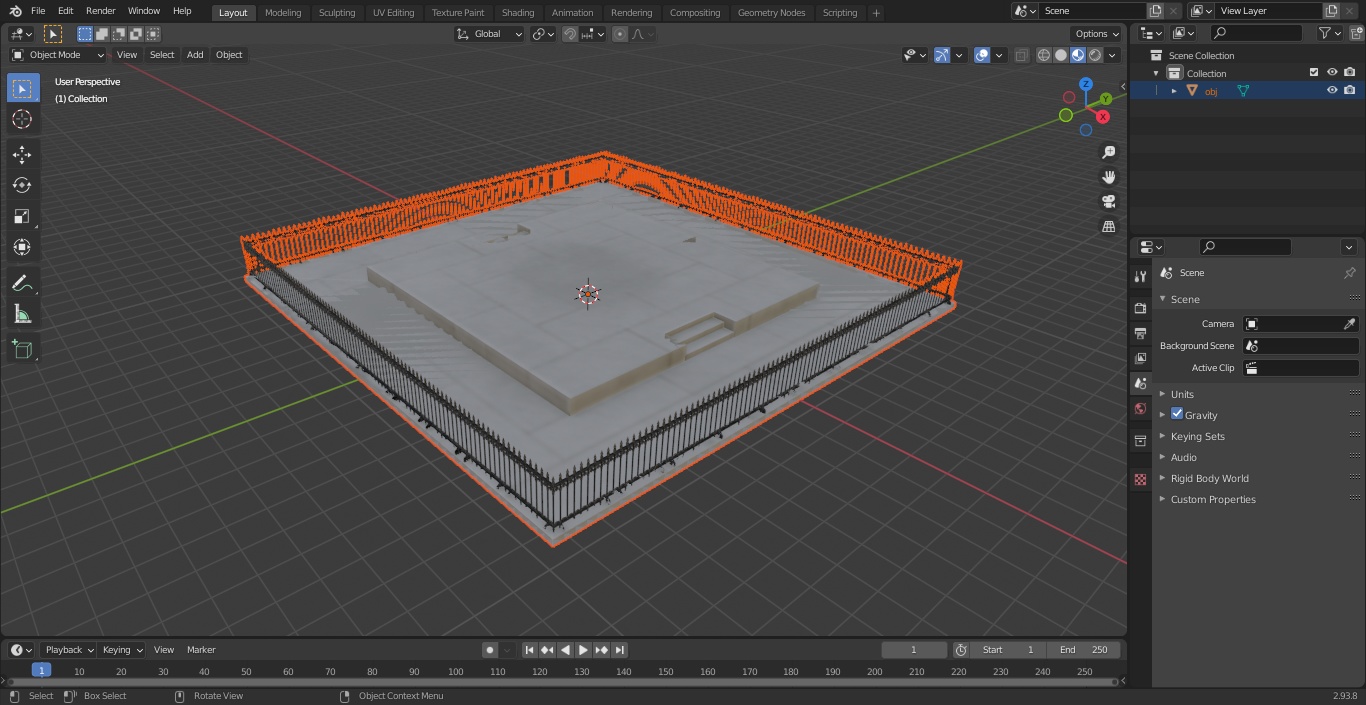This screenshot has width=1366, height=705.
Task: Toggle X-ray display
Action: pyautogui.click(x=1021, y=55)
